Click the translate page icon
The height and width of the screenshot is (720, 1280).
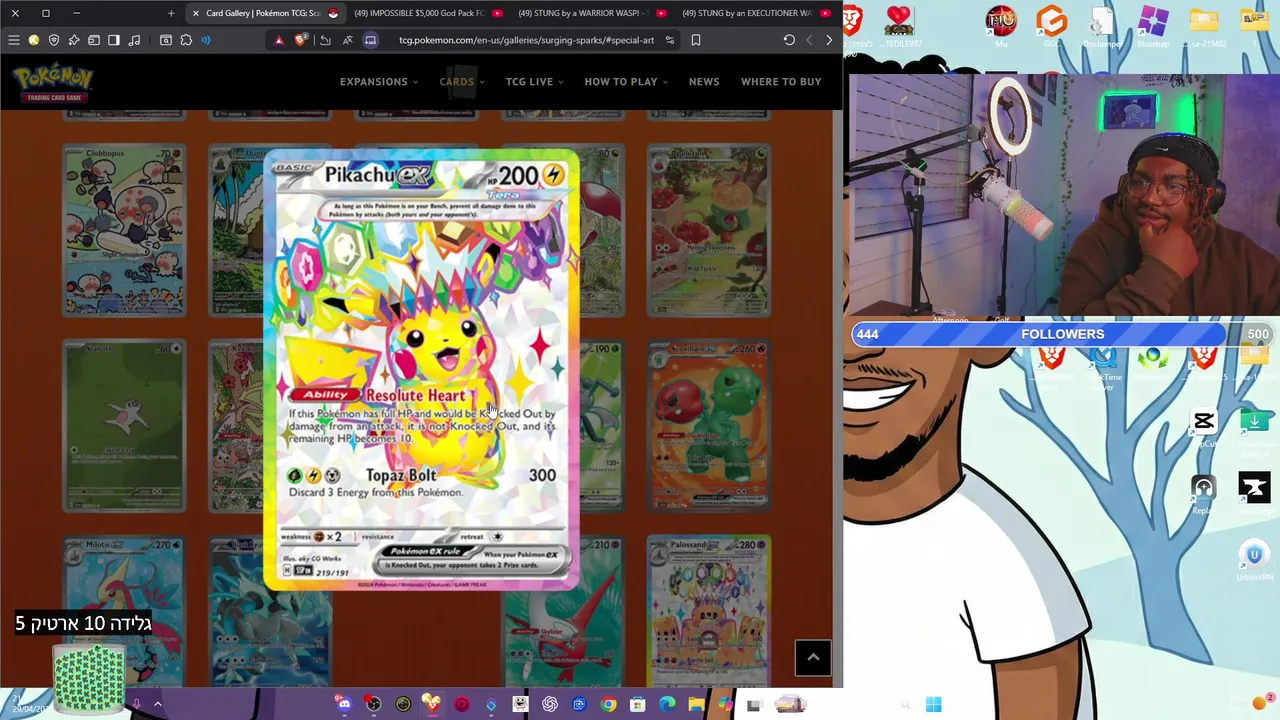click(x=347, y=40)
